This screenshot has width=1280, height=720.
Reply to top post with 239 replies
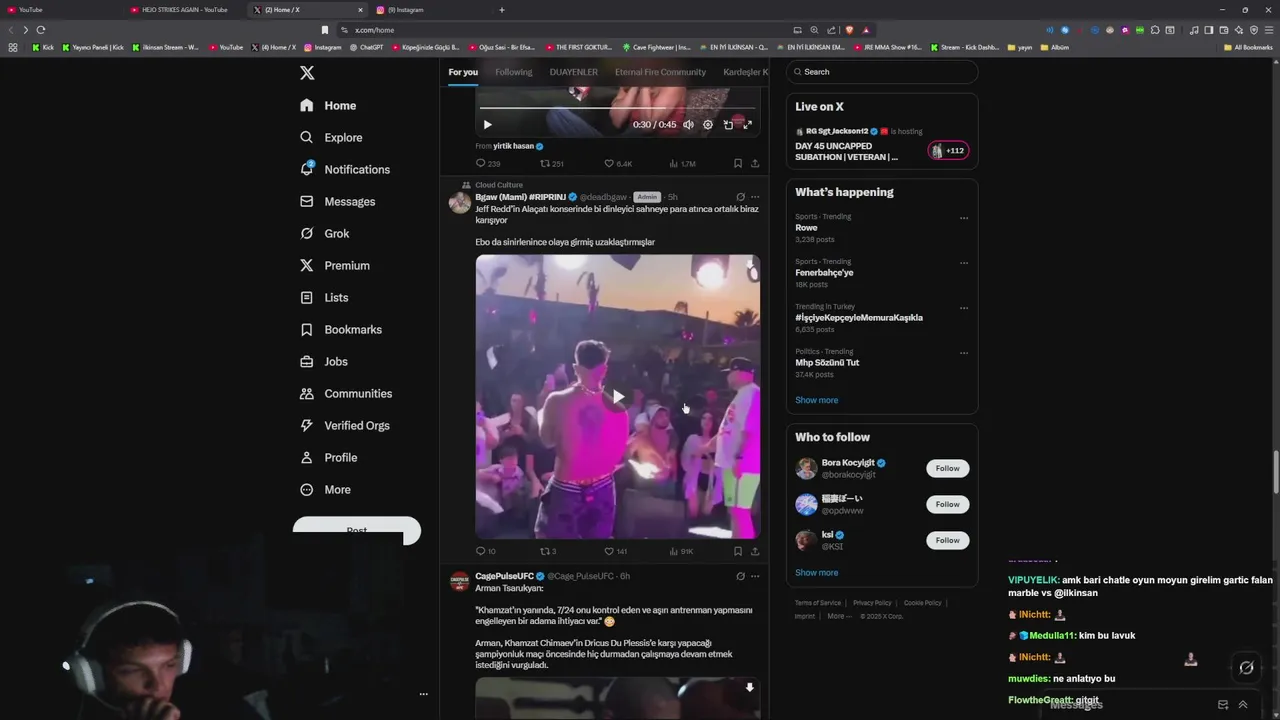point(488,163)
